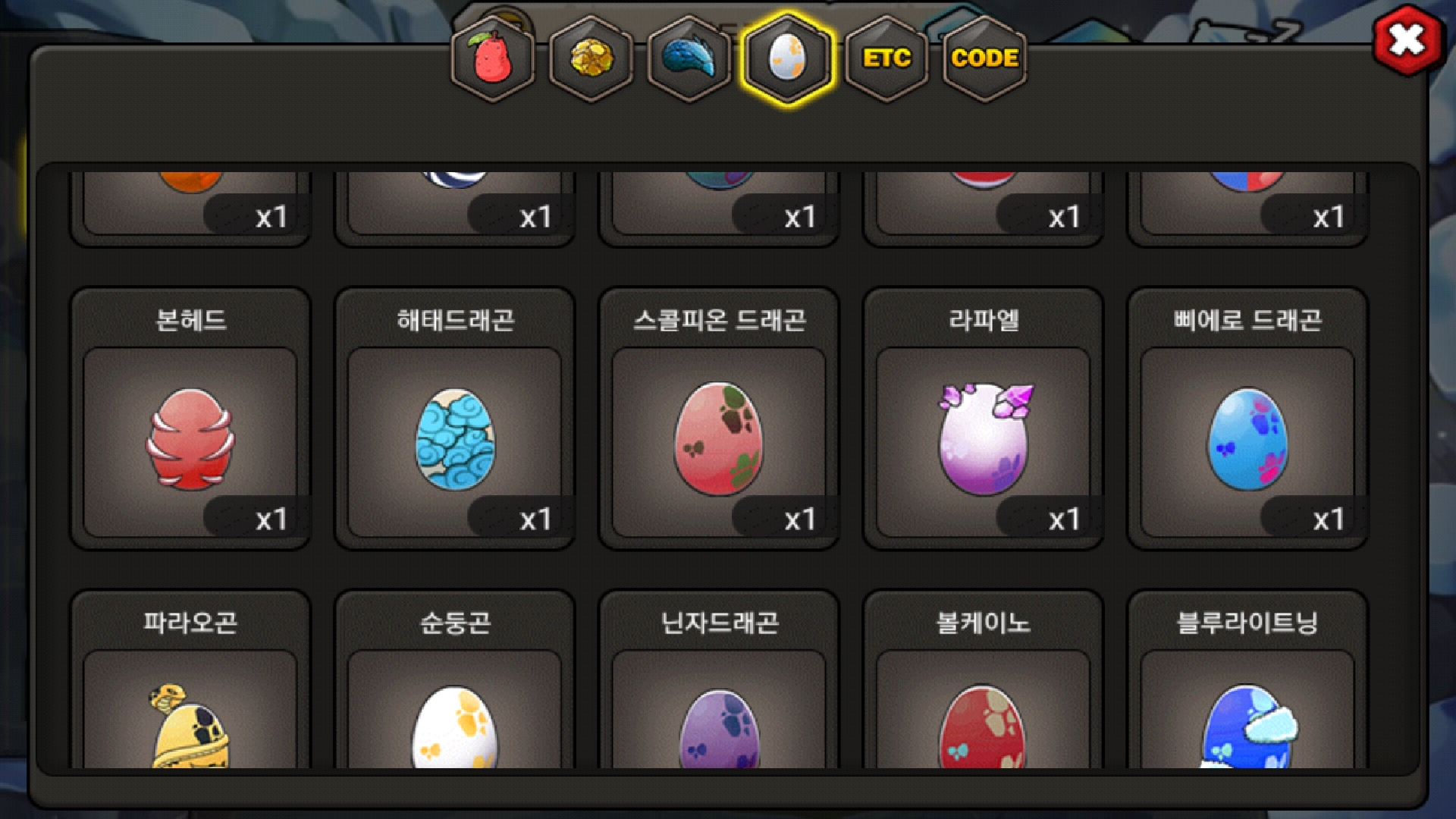Close the inventory window
The image size is (1456, 819).
1407,39
